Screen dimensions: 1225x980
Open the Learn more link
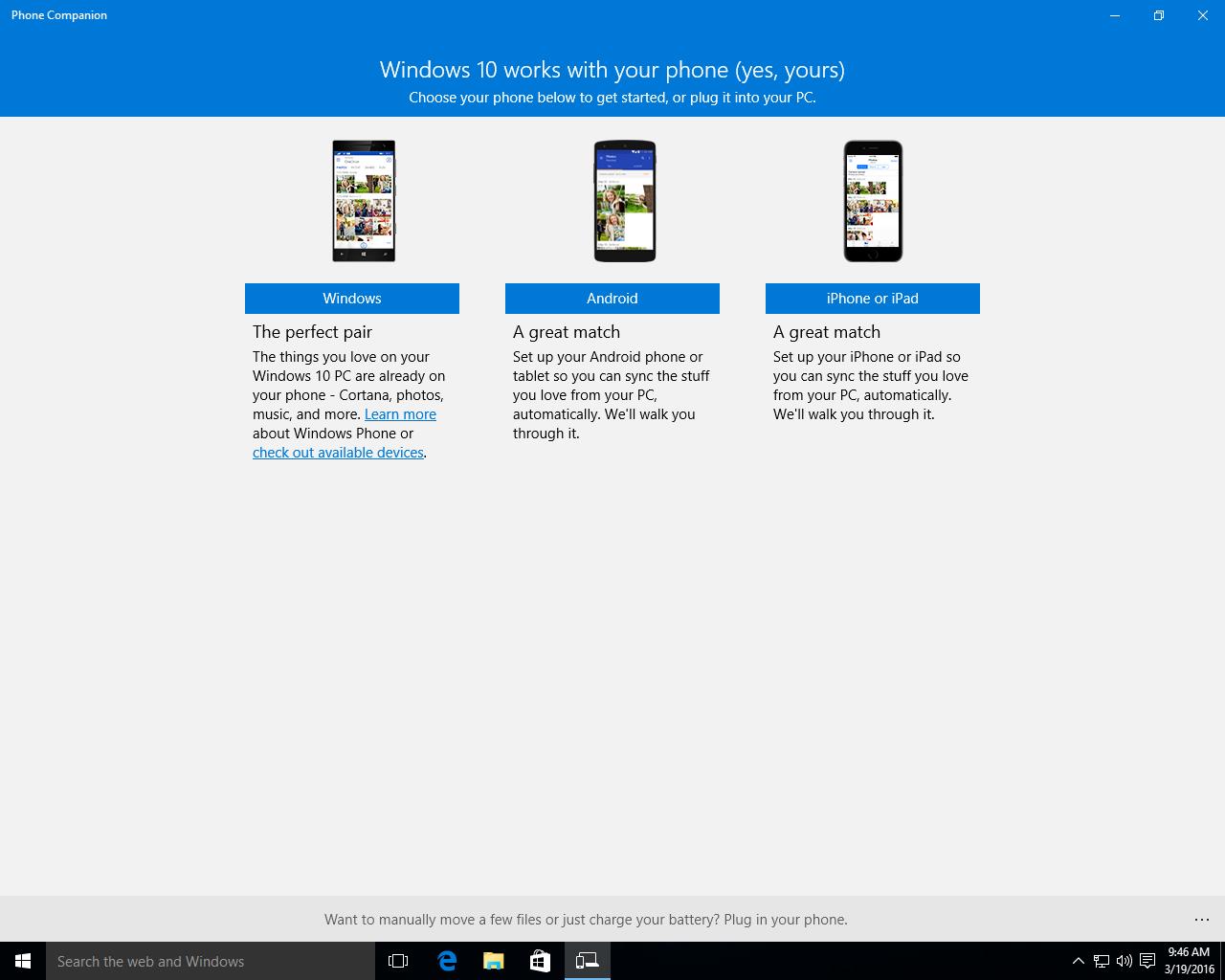point(400,414)
